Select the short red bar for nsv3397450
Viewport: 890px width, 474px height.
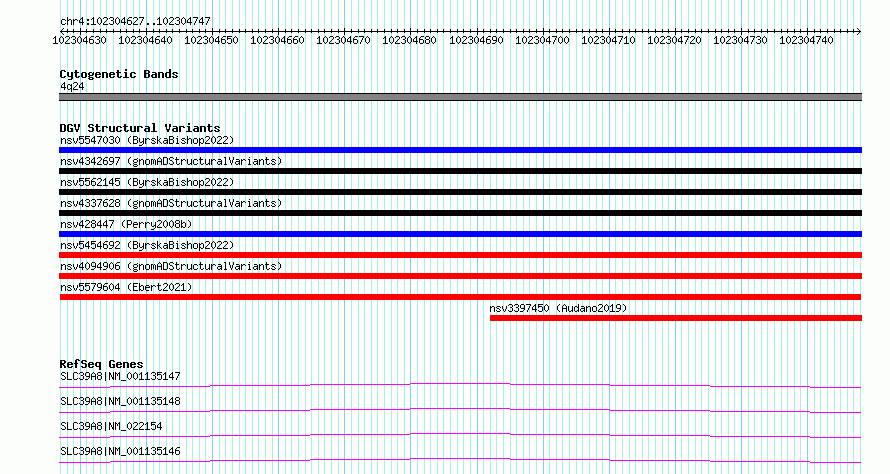(676, 318)
